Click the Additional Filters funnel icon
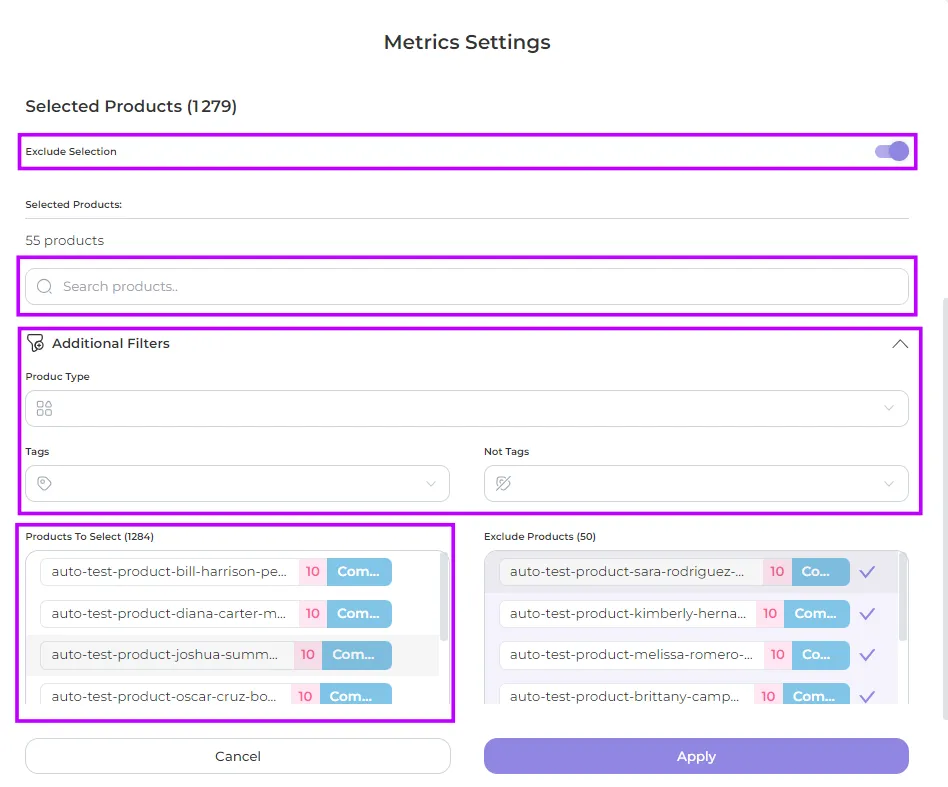This screenshot has width=948, height=787. click(x=35, y=343)
